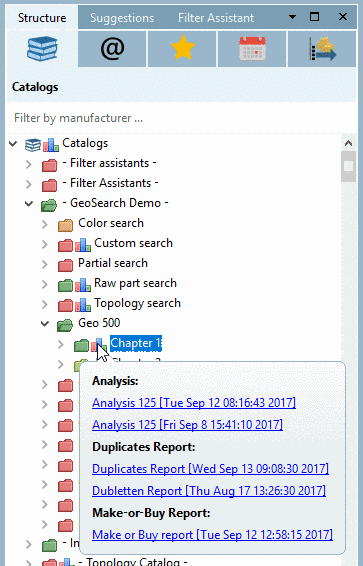Click the Raw part search green folder icon
Screen dimensions: 363x566
click(65, 285)
